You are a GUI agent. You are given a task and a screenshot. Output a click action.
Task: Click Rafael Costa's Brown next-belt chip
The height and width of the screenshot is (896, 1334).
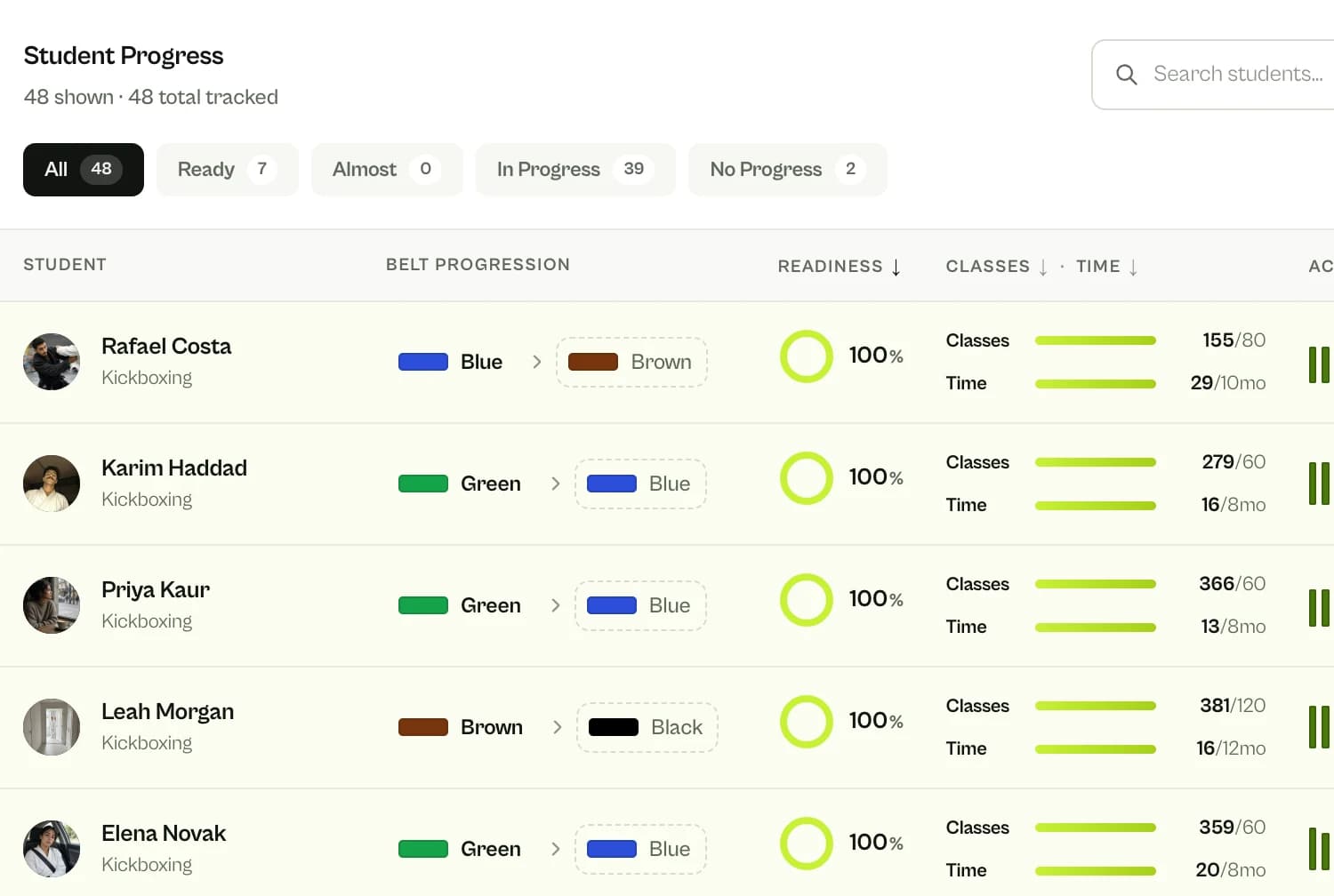631,362
